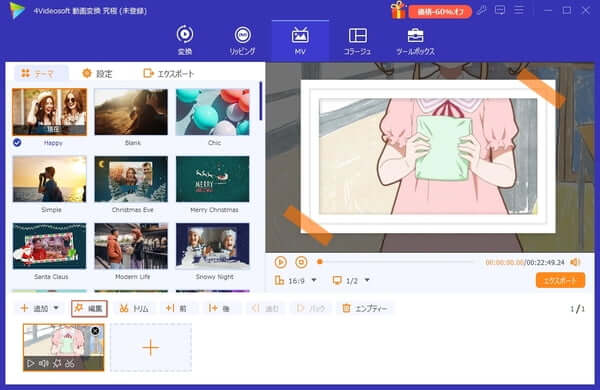Select the 設定 (Settings) tab

[98, 73]
